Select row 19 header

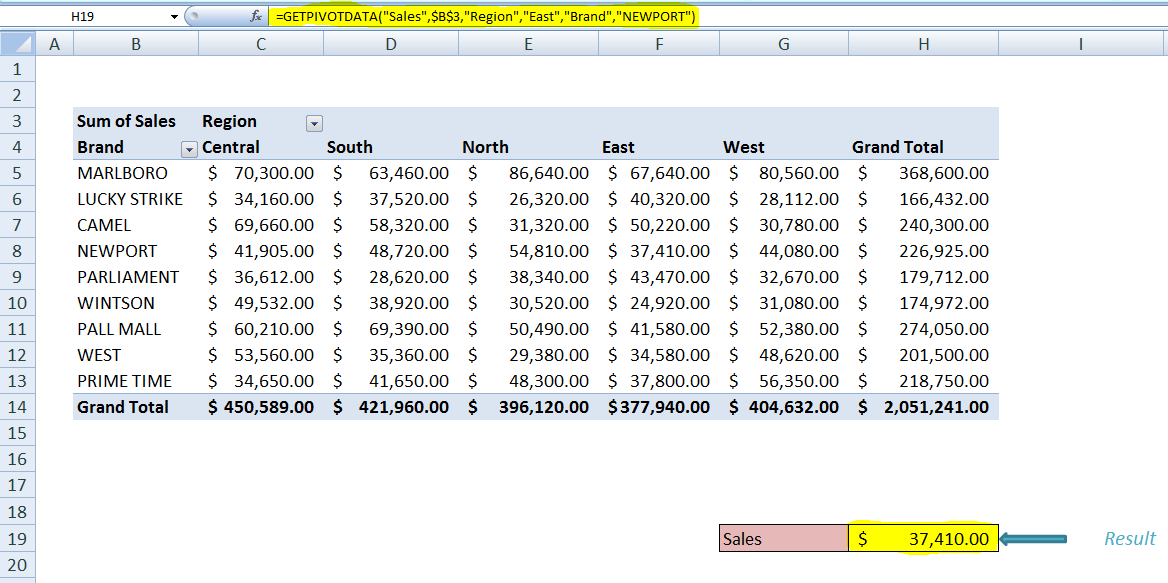pos(18,538)
